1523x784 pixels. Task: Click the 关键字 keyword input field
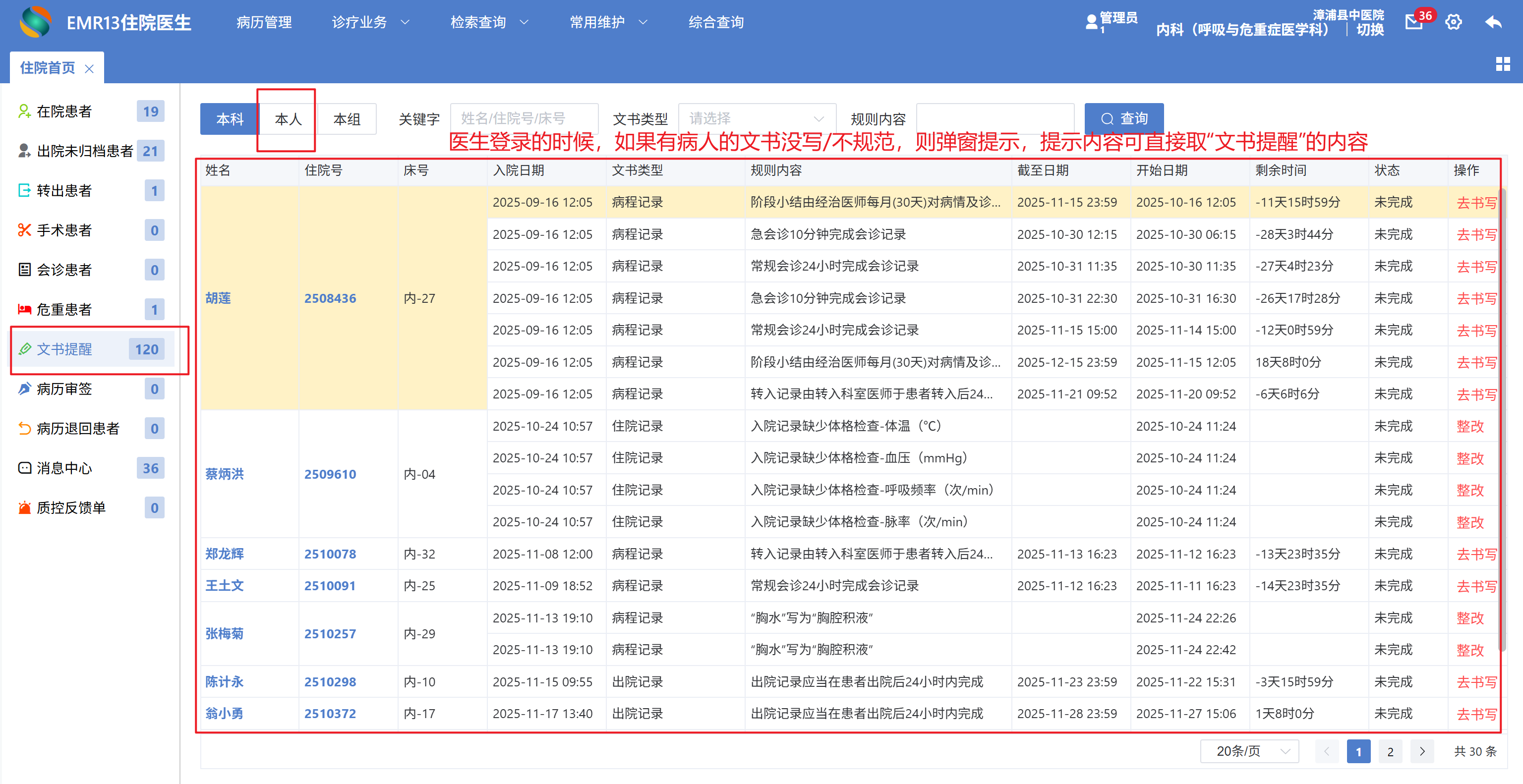coord(524,119)
